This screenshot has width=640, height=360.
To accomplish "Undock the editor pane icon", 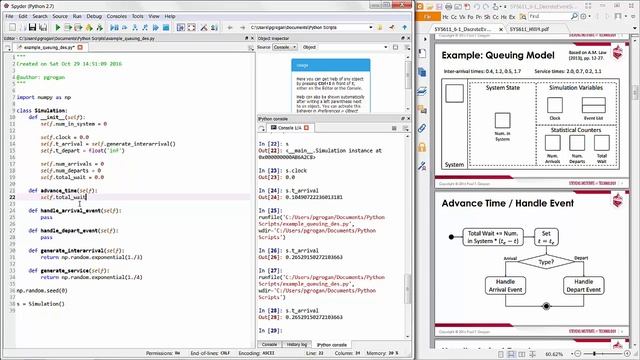I will (x=247, y=38).
